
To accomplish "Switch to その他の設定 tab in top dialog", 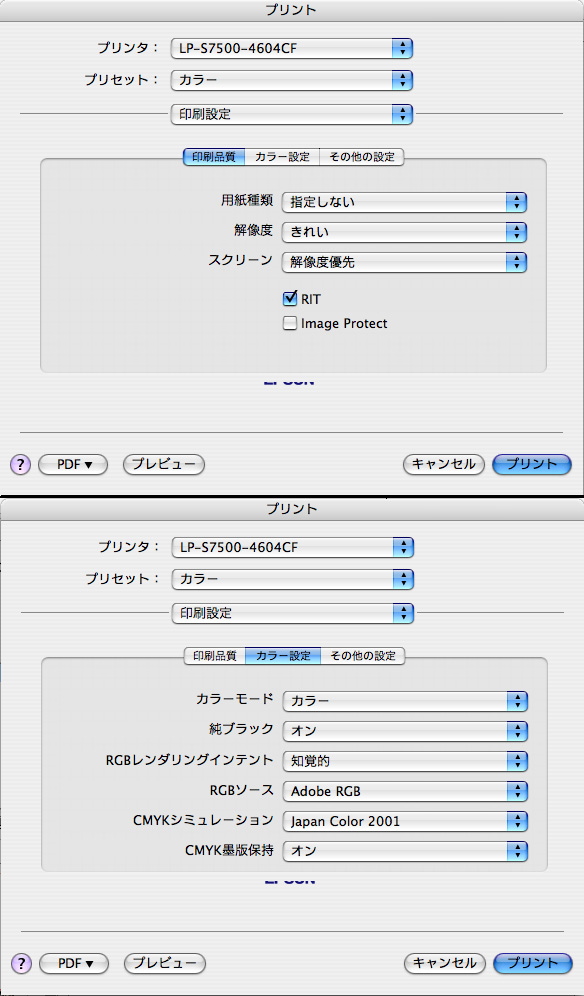I will click(x=362, y=157).
